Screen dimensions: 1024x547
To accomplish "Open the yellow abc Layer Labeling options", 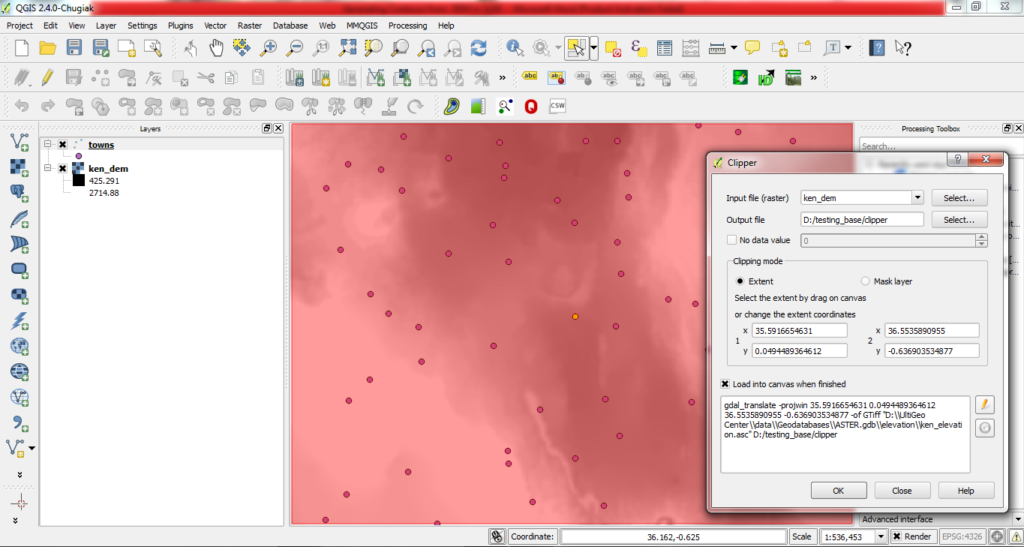I will point(530,78).
